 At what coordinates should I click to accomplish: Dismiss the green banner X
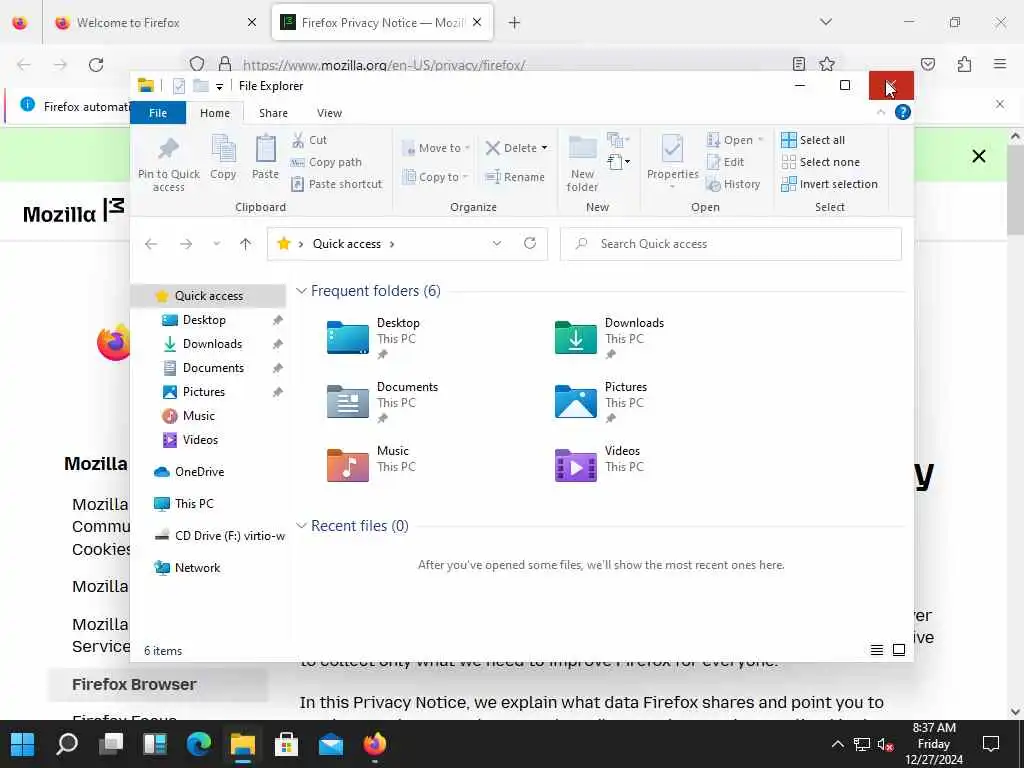click(978, 156)
